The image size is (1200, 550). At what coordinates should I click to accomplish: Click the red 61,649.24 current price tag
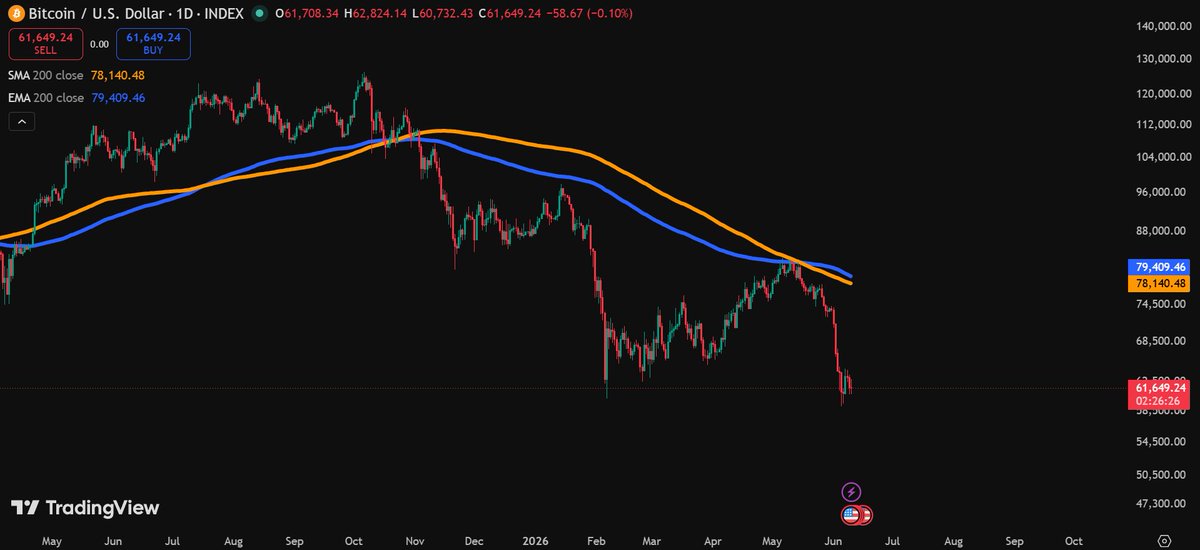[1160, 387]
